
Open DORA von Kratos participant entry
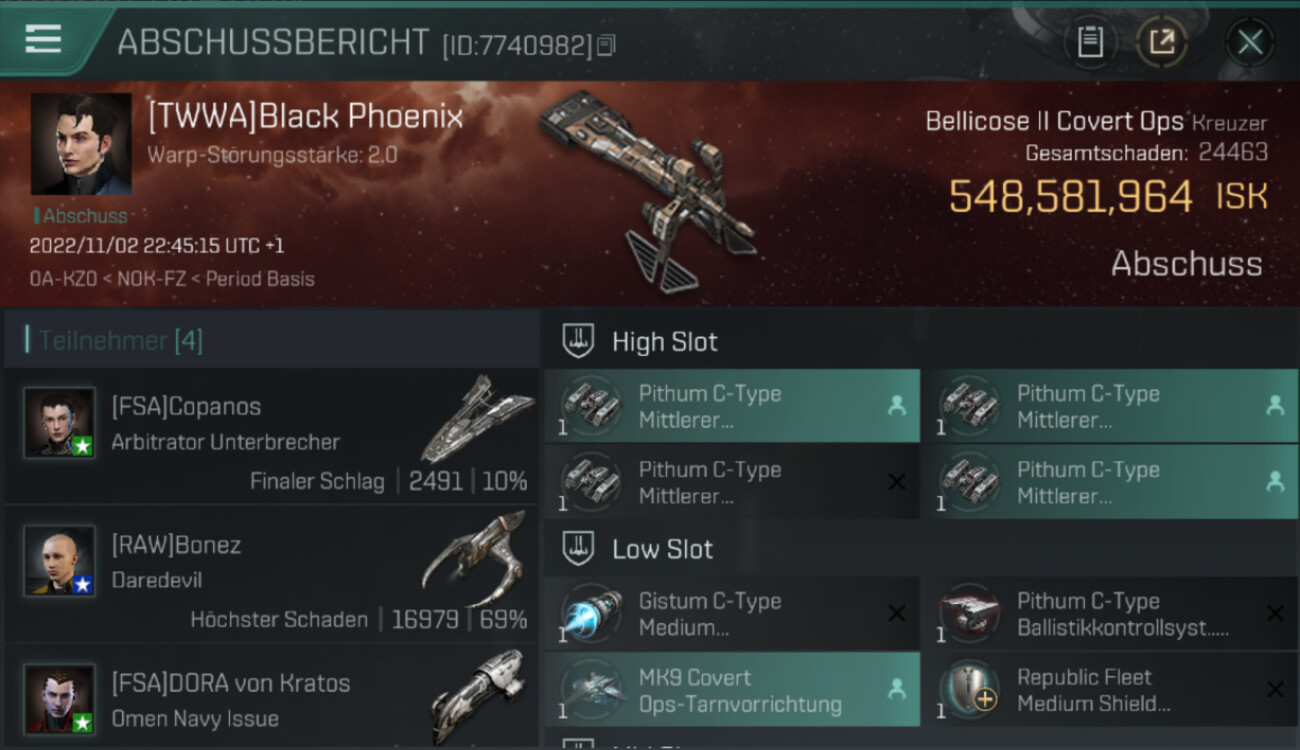(x=271, y=697)
